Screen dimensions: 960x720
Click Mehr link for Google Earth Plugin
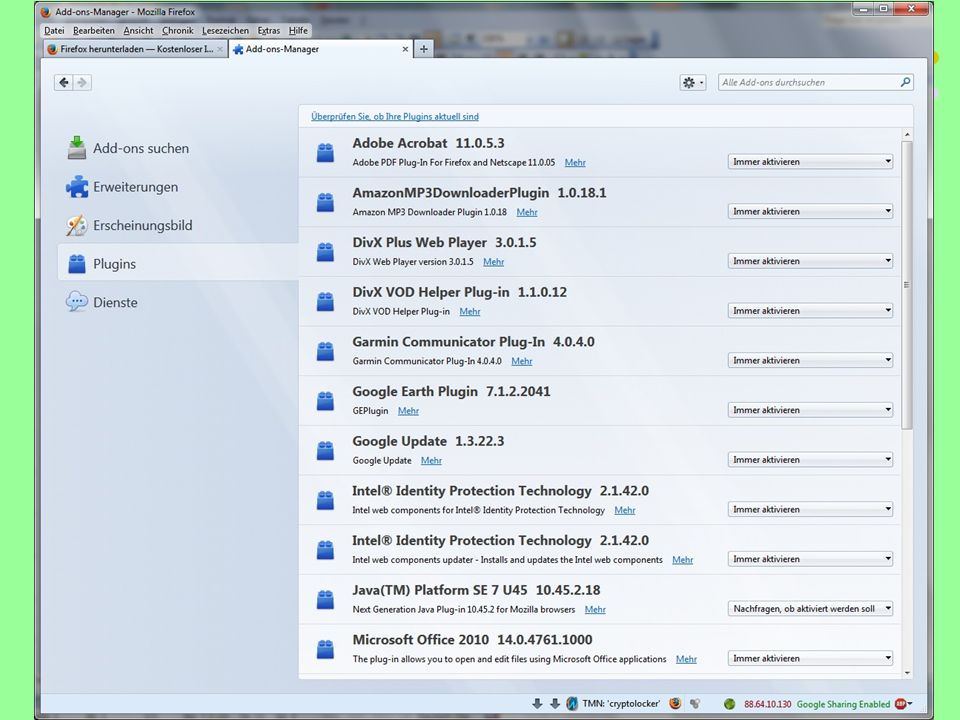click(x=408, y=411)
